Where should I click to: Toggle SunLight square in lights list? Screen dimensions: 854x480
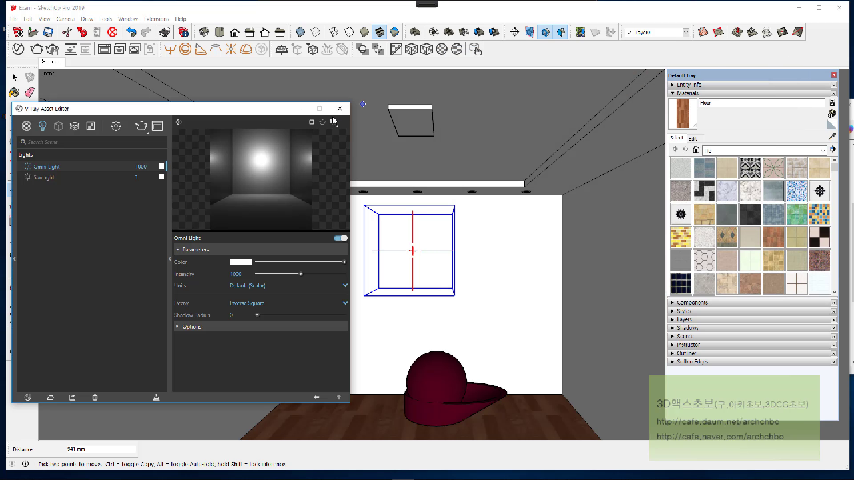pyautogui.click(x=161, y=177)
